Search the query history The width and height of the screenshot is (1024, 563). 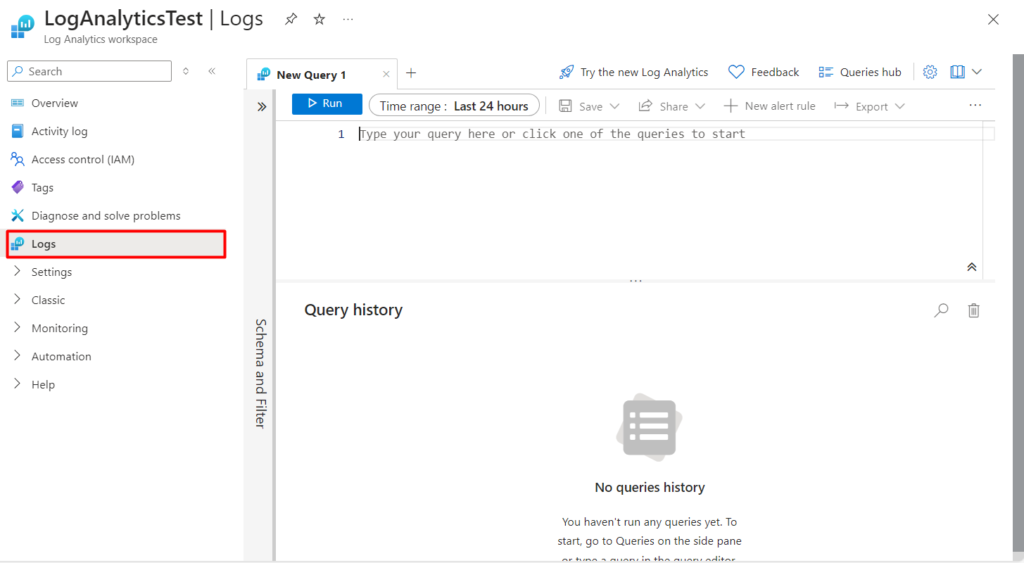tap(941, 310)
